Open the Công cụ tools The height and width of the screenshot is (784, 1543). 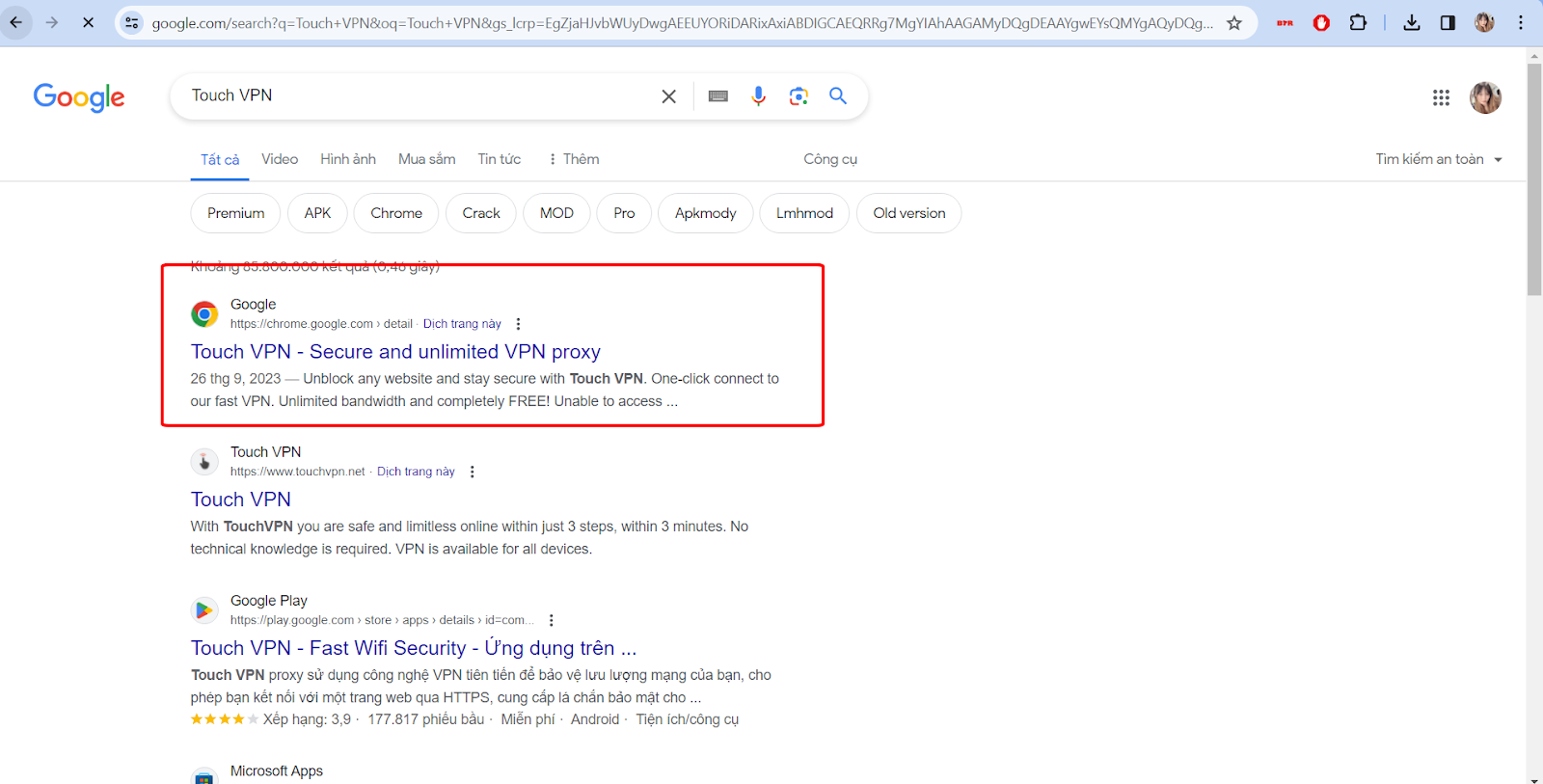(x=830, y=159)
